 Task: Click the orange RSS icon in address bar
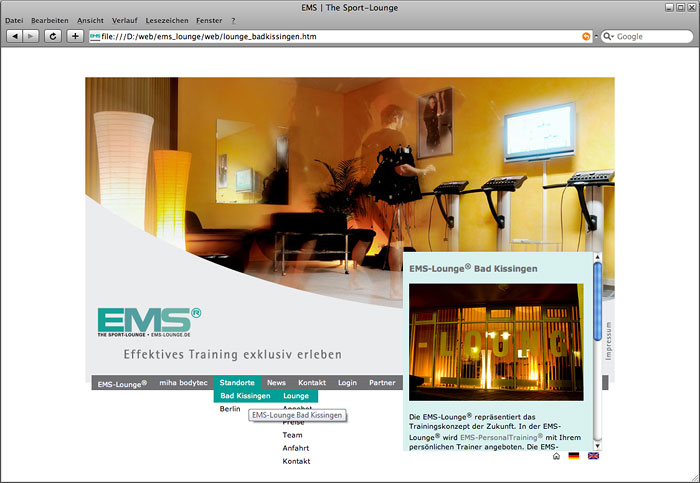[x=586, y=37]
